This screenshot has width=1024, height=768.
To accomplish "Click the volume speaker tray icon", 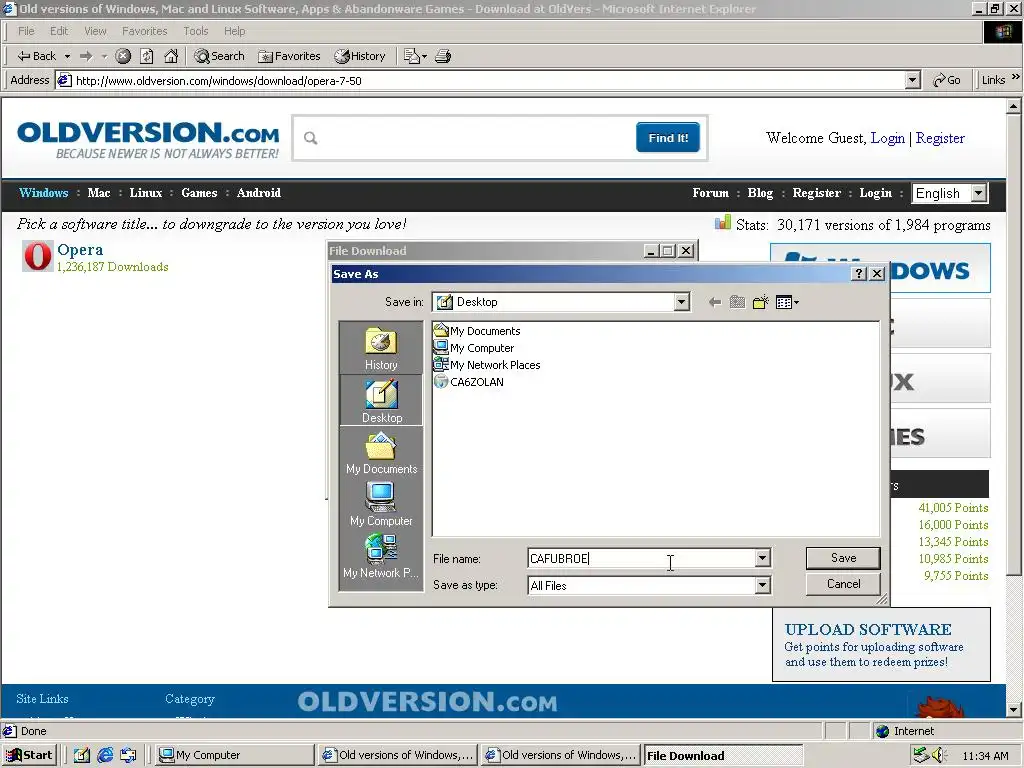I will pyautogui.click(x=940, y=755).
